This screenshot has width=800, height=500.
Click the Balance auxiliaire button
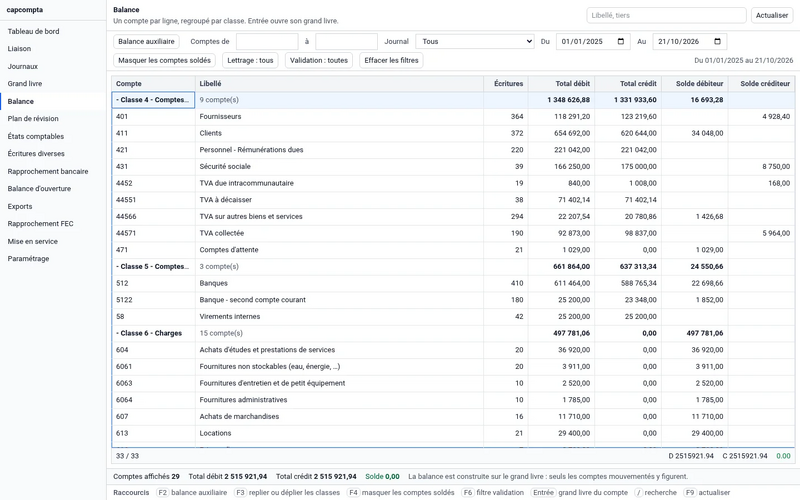146,41
